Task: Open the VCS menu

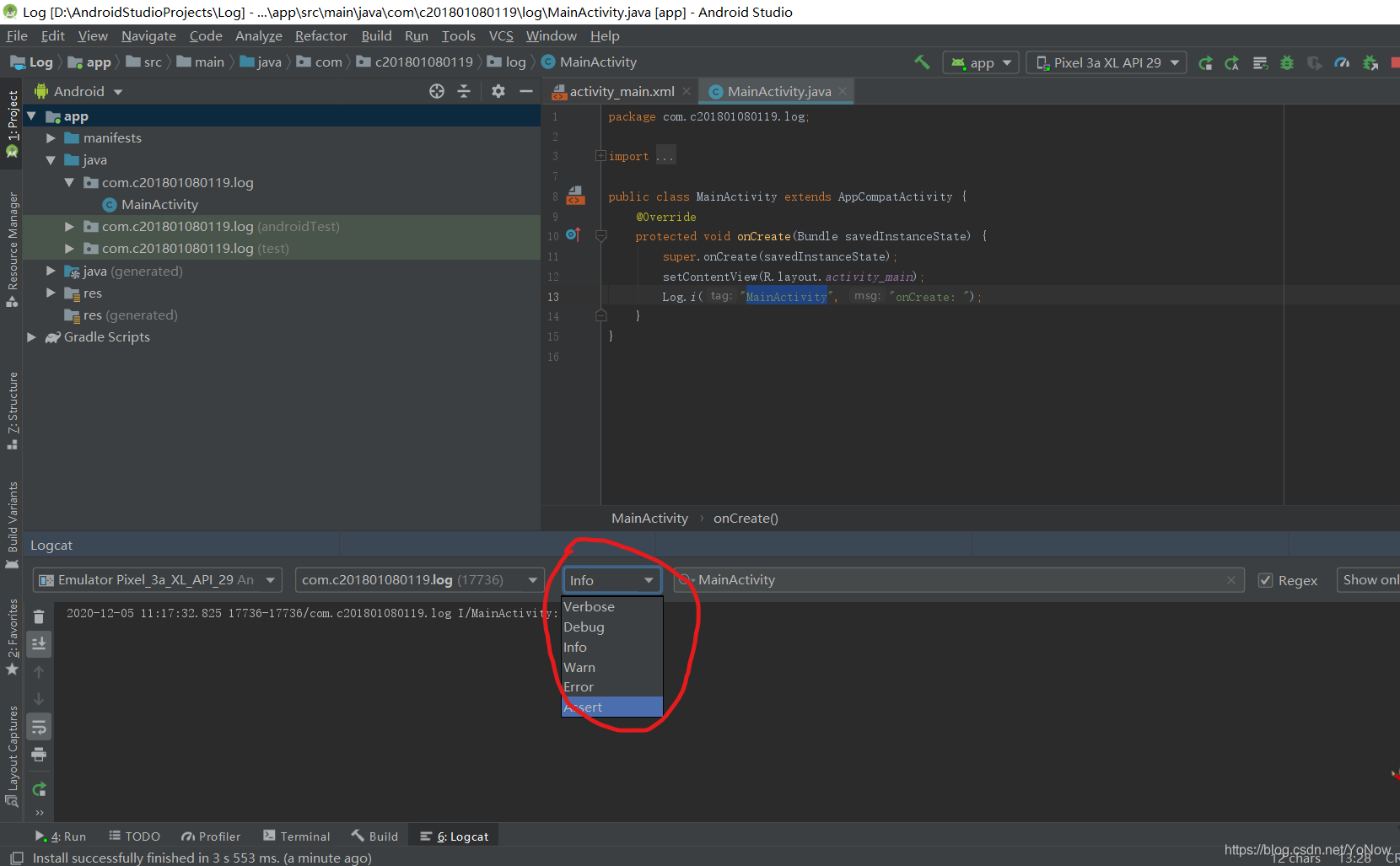Action: coord(501,36)
